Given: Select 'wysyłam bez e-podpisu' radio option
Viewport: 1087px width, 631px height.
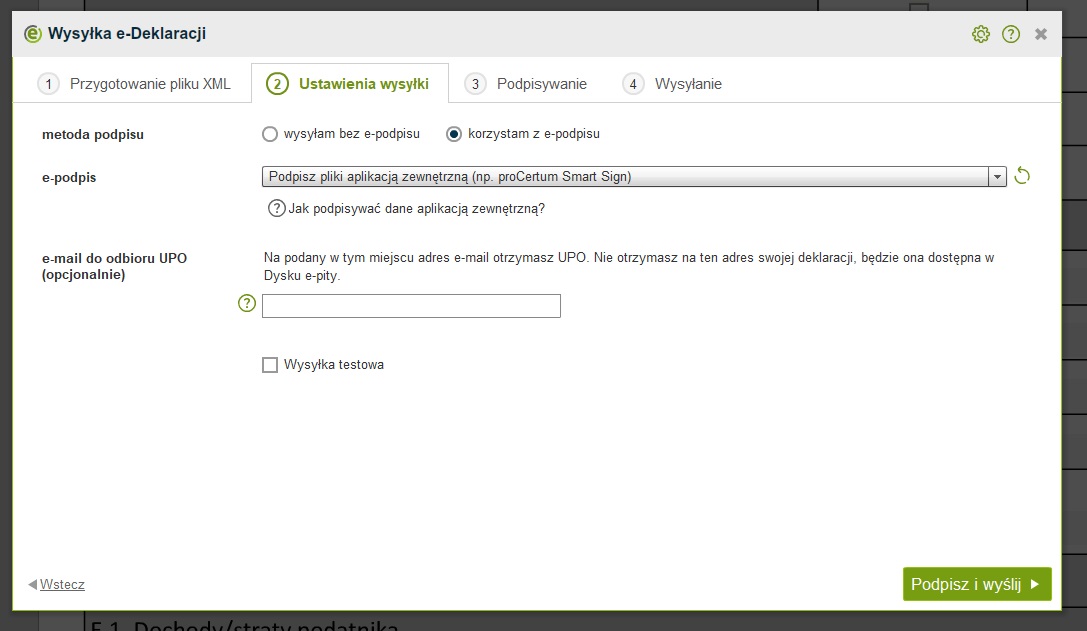Looking at the screenshot, I should pos(269,134).
